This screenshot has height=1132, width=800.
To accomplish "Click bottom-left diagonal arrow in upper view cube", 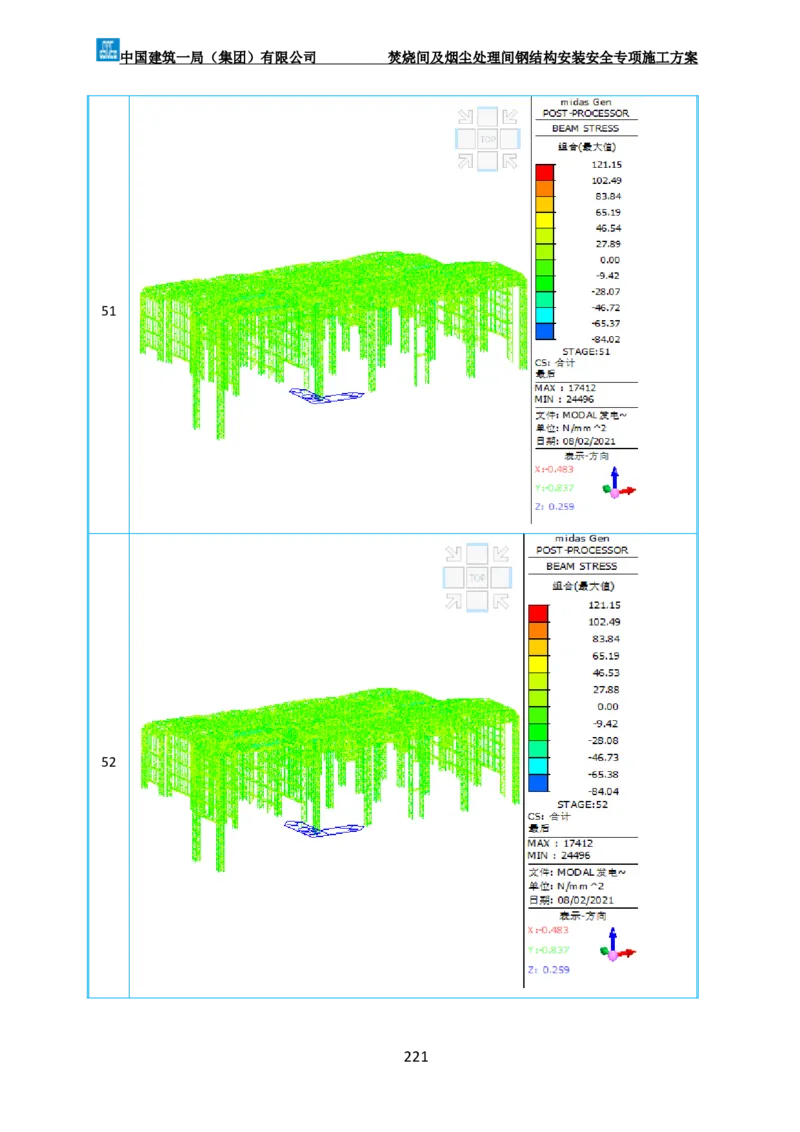I will coord(465,161).
